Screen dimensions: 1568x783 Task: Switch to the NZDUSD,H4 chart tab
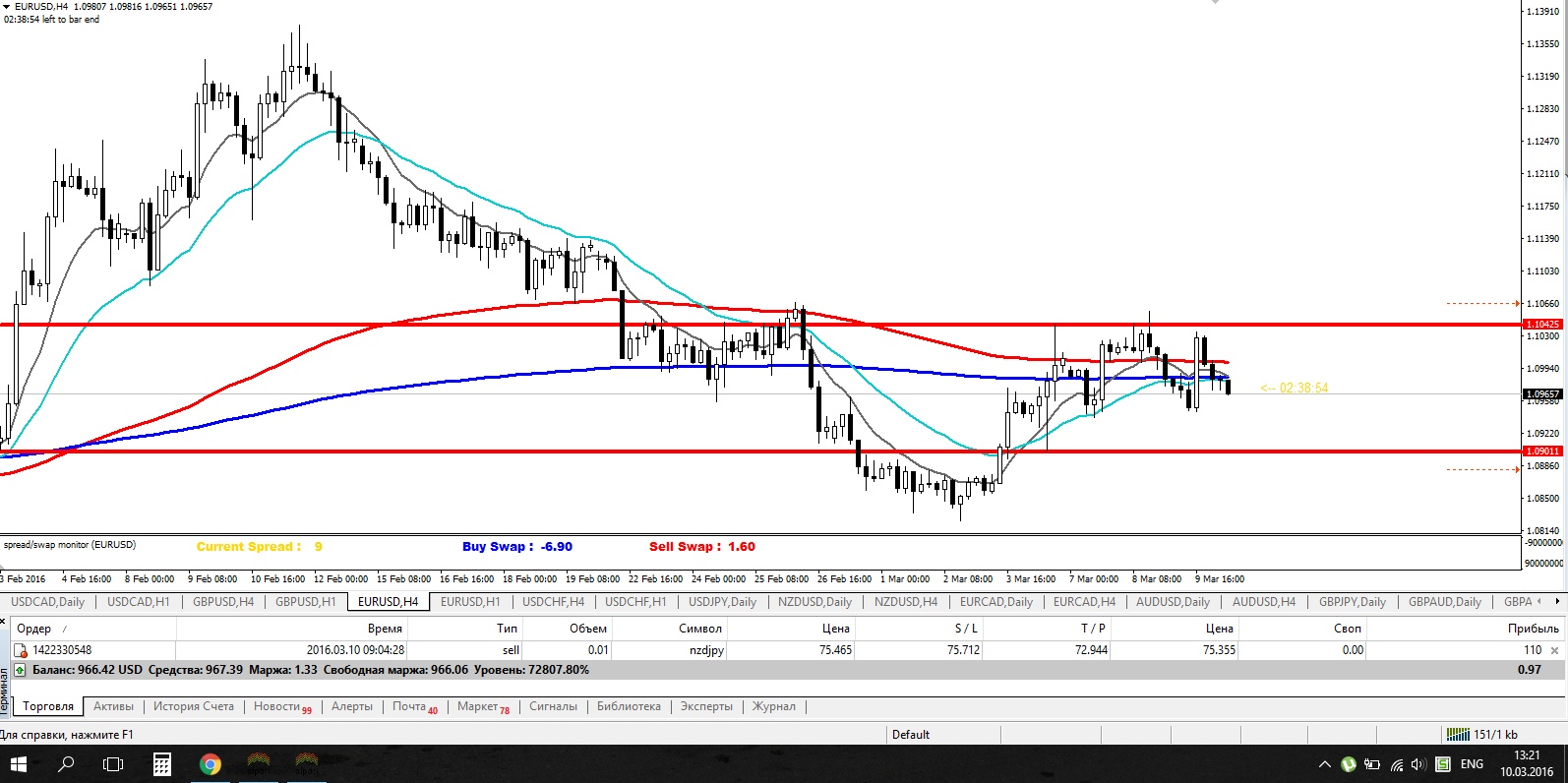[x=906, y=602]
